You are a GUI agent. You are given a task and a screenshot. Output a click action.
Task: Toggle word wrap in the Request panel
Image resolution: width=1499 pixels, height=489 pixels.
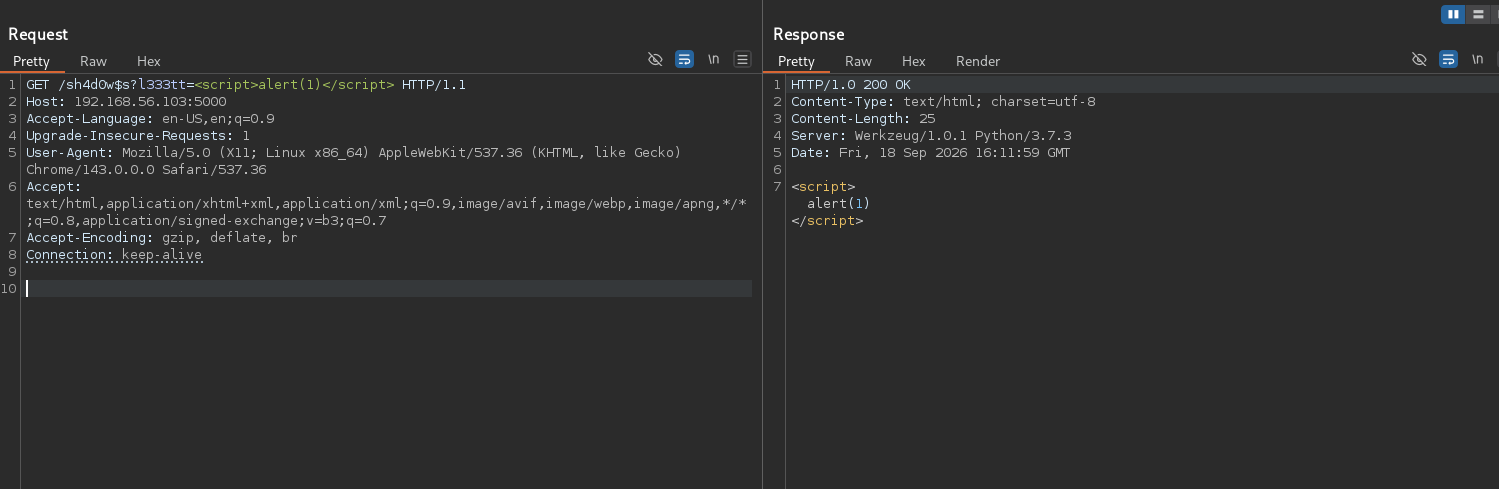click(x=685, y=60)
